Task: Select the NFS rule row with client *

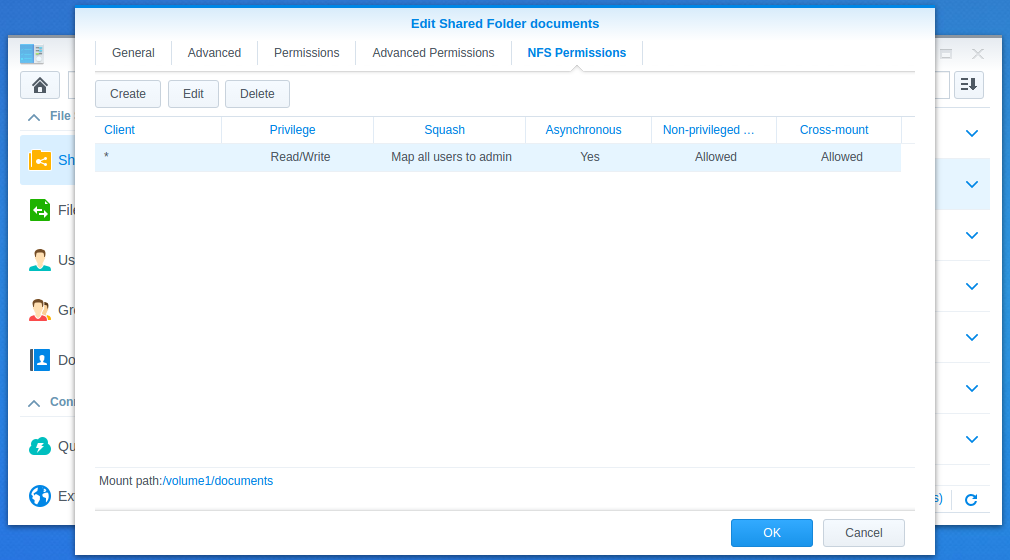Action: coord(498,157)
